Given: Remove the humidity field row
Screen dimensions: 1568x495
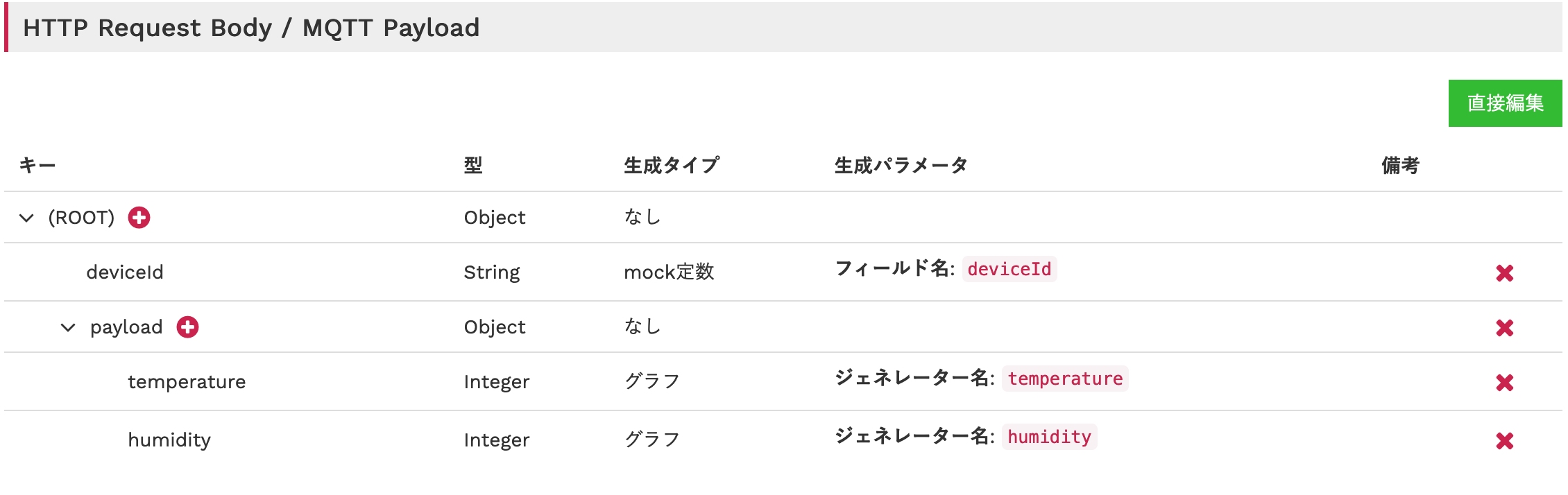Looking at the screenshot, I should point(1504,441).
